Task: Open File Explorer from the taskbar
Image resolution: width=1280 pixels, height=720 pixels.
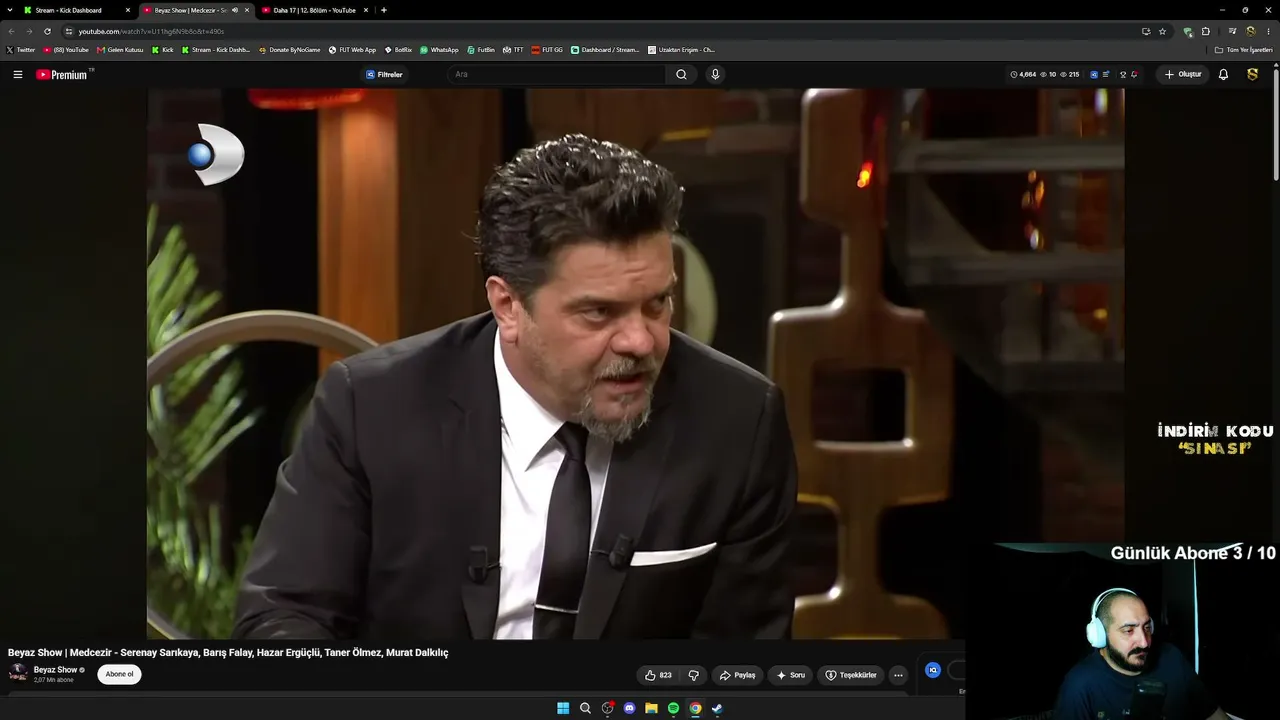Action: coord(651,708)
